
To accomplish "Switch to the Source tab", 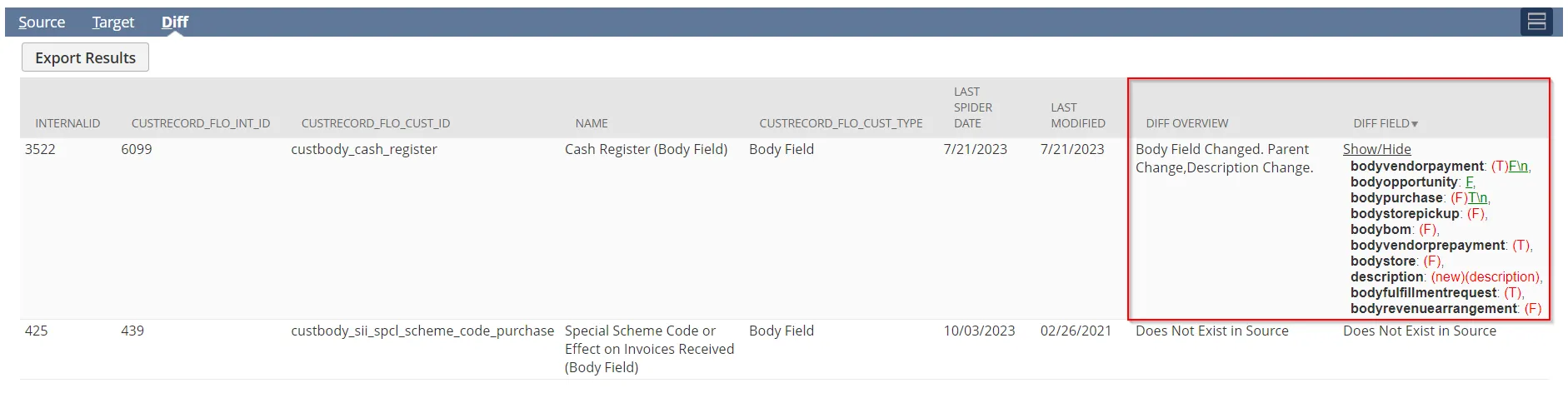I will click(x=42, y=22).
